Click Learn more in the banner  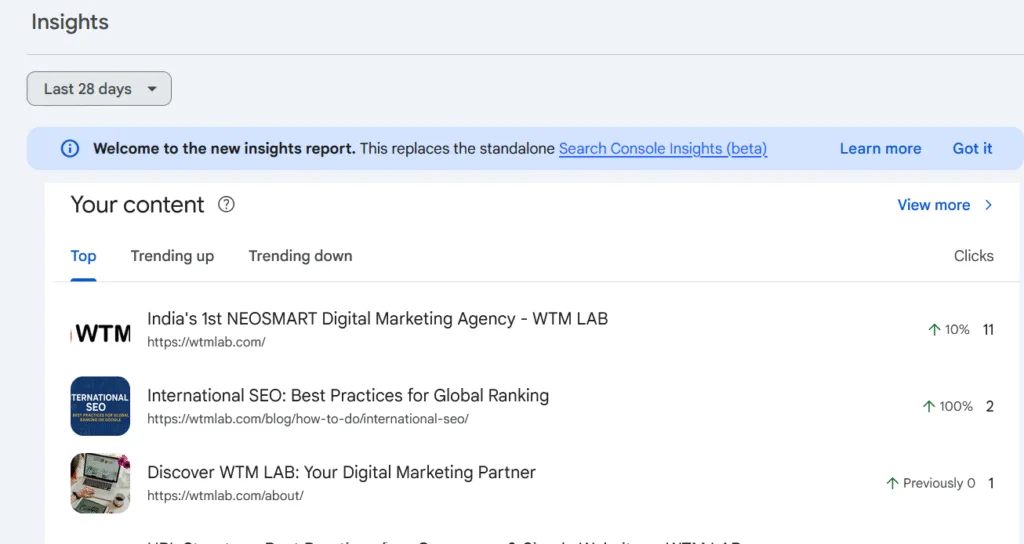(x=880, y=148)
